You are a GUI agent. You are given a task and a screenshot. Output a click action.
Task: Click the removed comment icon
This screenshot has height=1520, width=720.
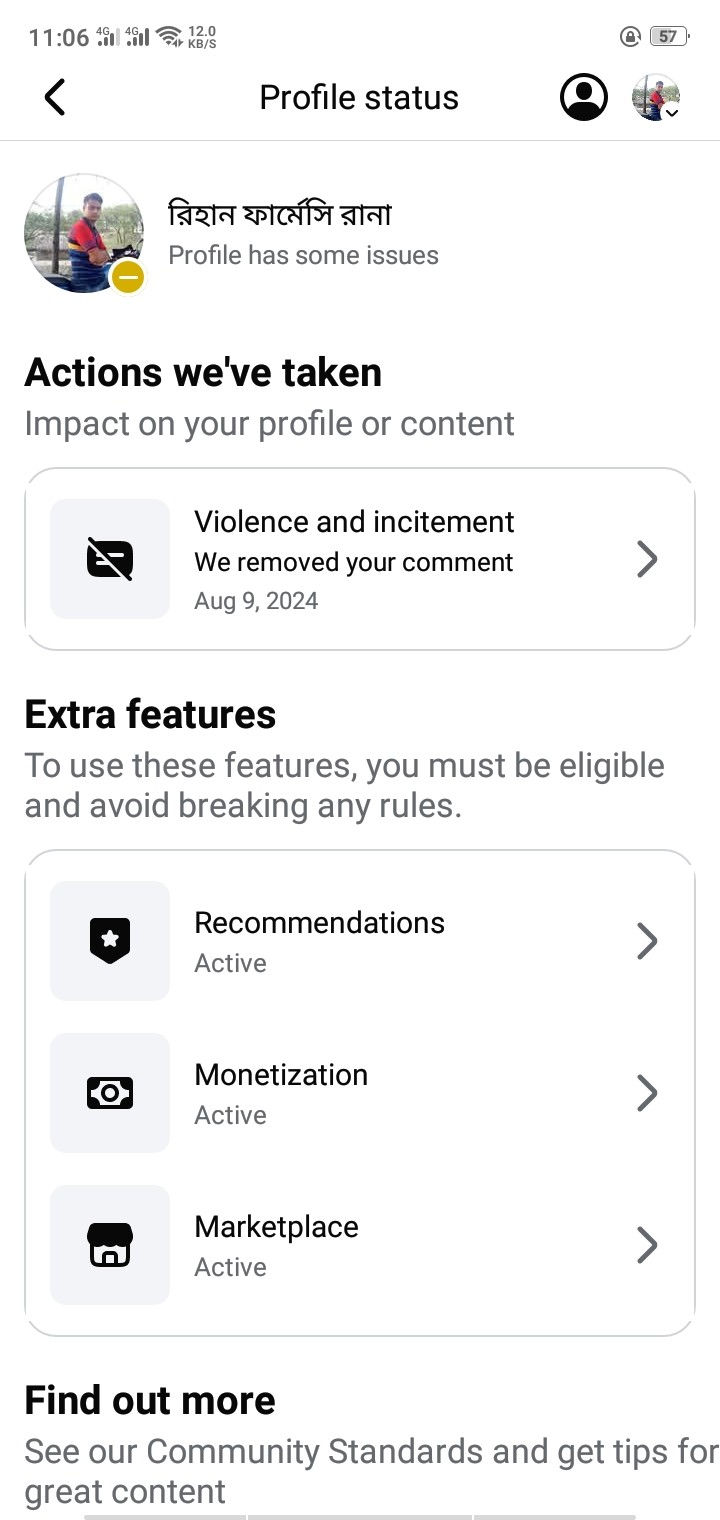(110, 559)
